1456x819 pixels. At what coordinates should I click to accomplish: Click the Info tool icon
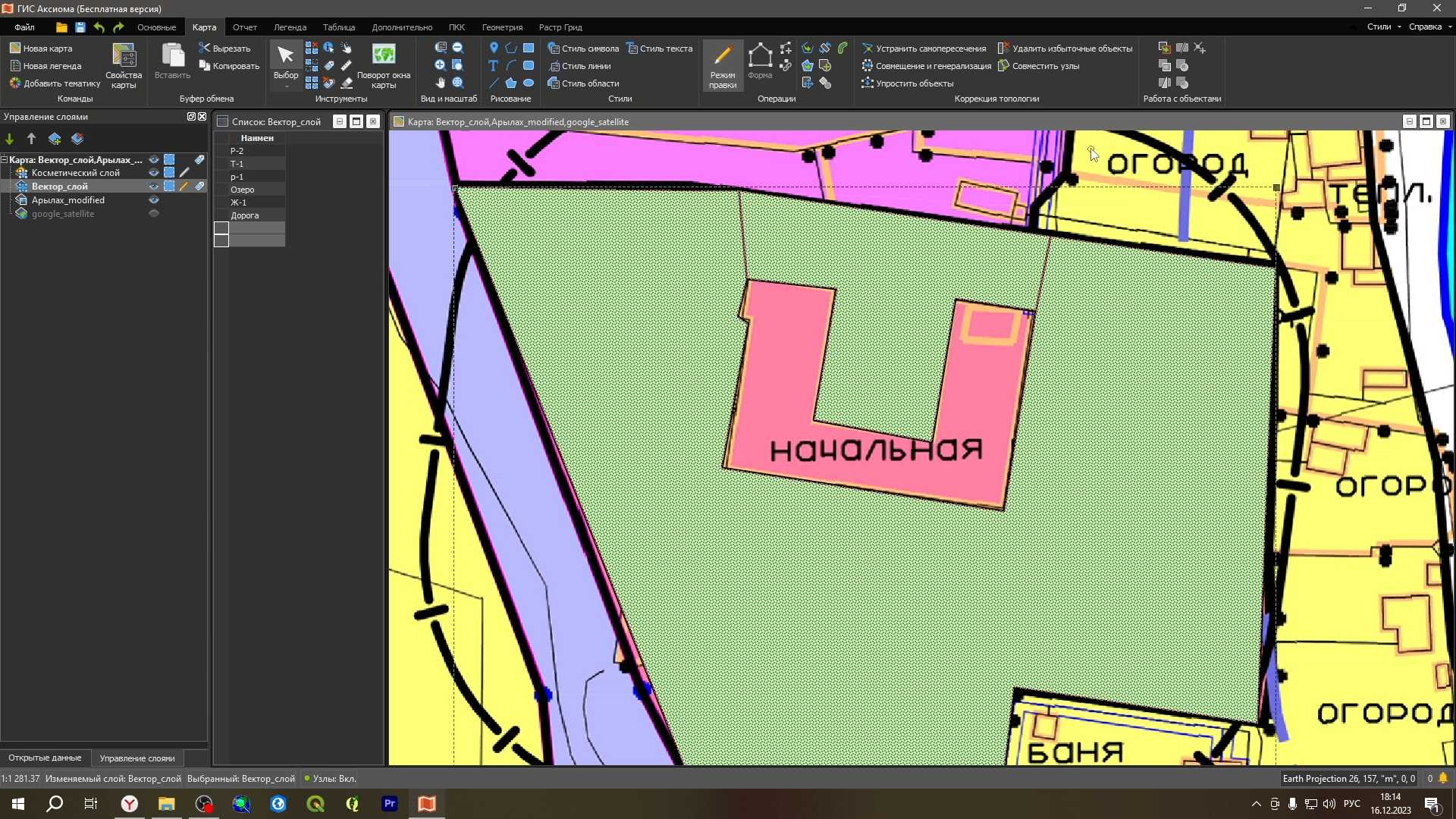pos(328,48)
